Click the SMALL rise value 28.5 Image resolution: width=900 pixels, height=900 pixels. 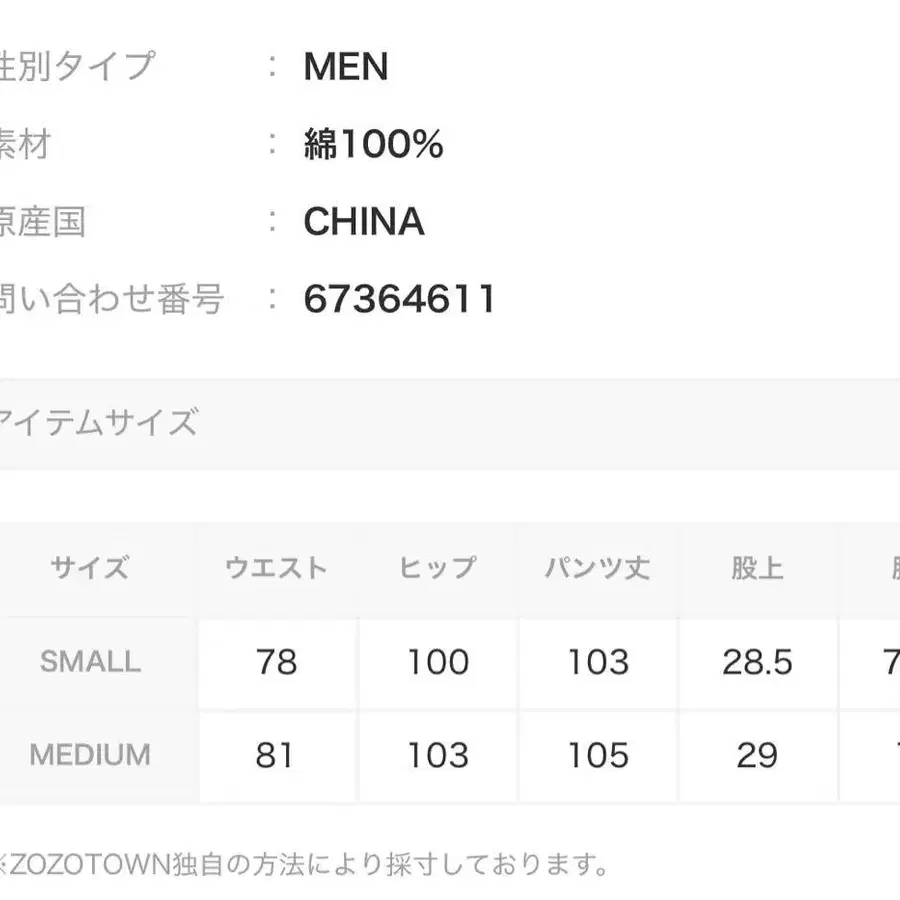pyautogui.click(x=757, y=662)
